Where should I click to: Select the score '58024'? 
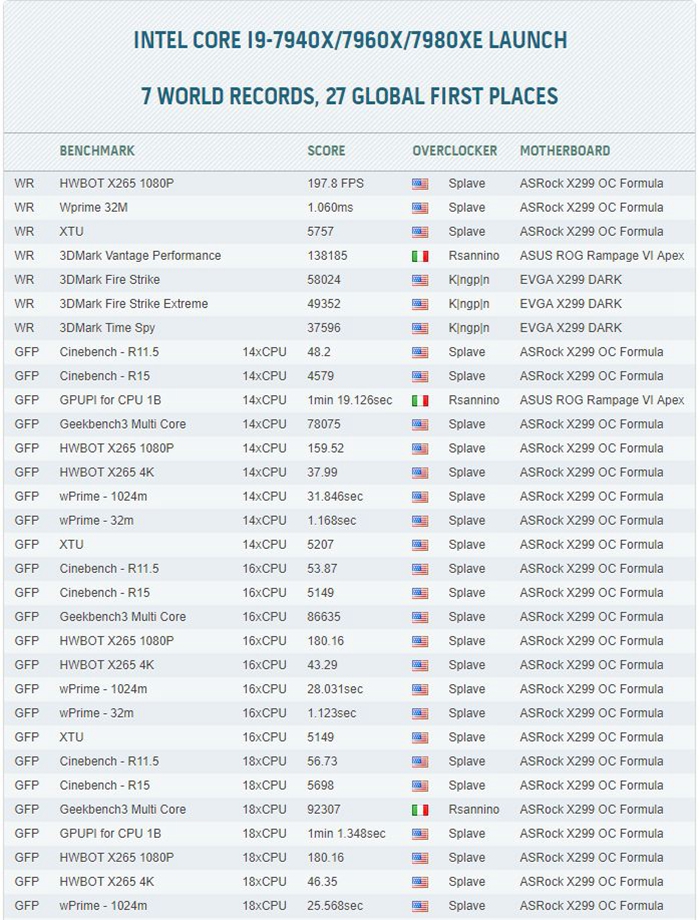tap(324, 279)
